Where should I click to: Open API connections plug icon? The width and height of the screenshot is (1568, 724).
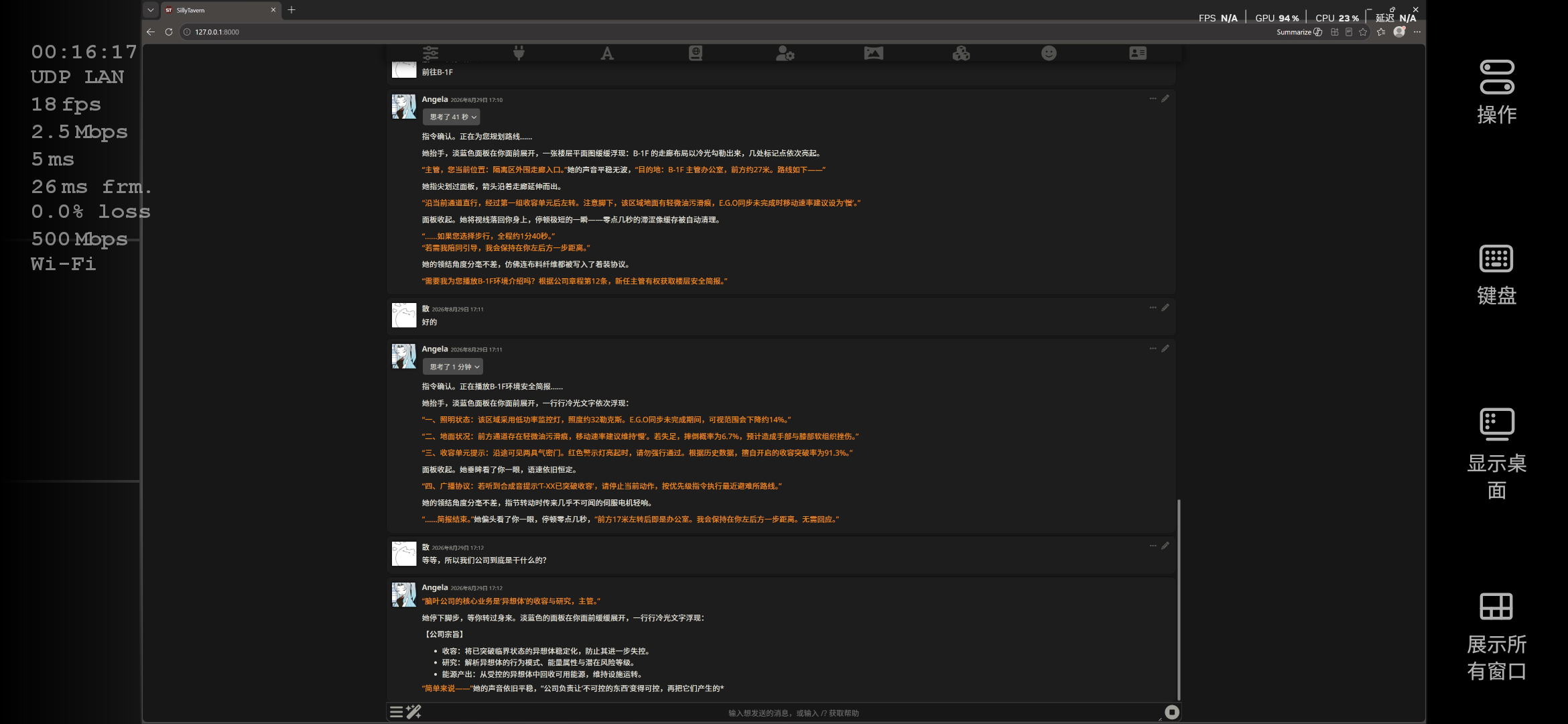519,53
